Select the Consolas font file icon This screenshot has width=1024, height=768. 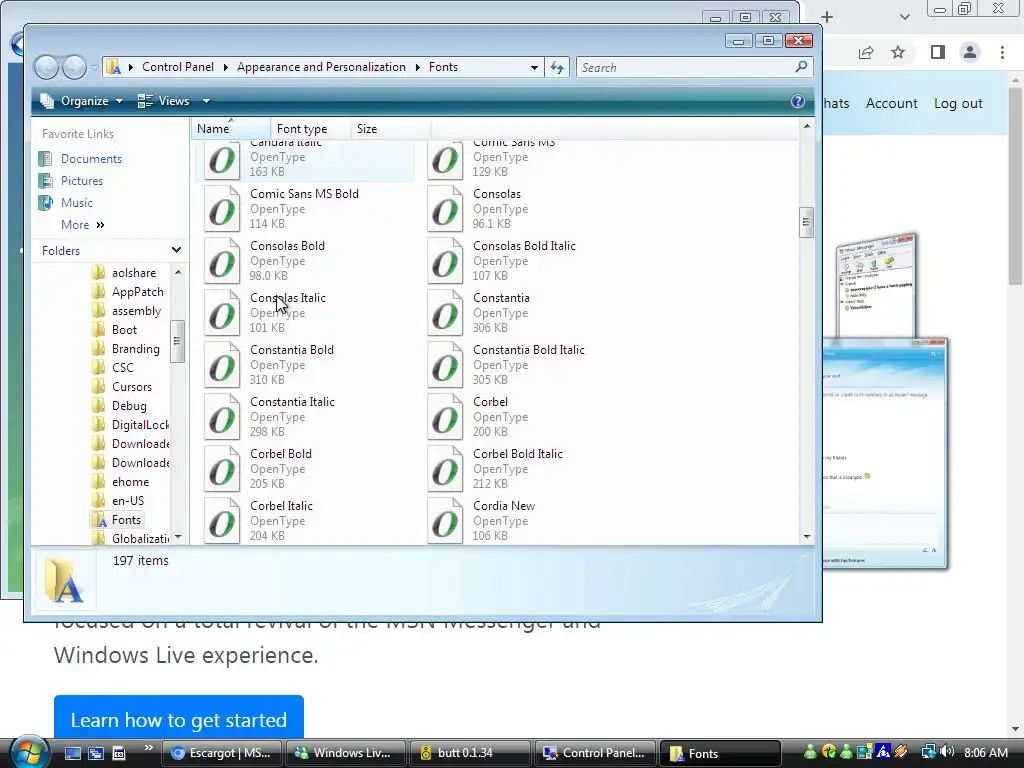(445, 209)
